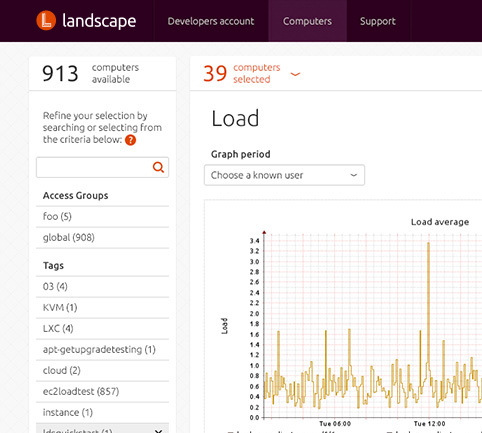Select the foo (5) access group
The width and height of the screenshot is (482, 433).
click(102, 217)
